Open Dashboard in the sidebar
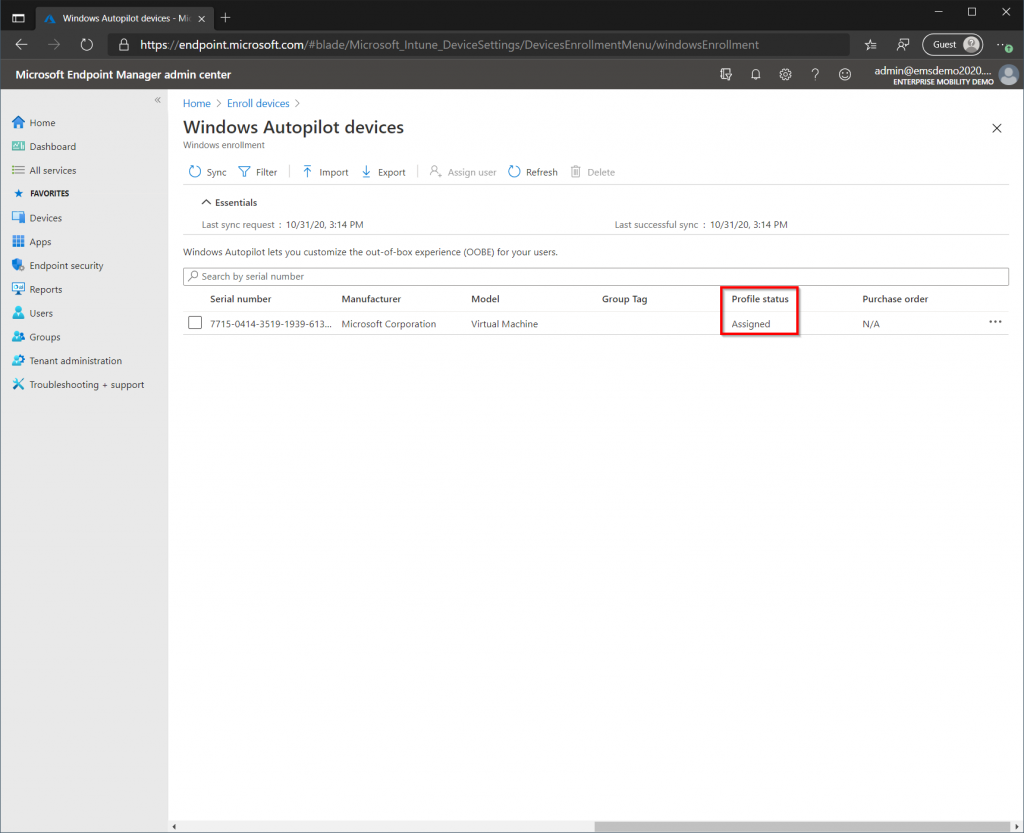 pyautogui.click(x=44, y=146)
